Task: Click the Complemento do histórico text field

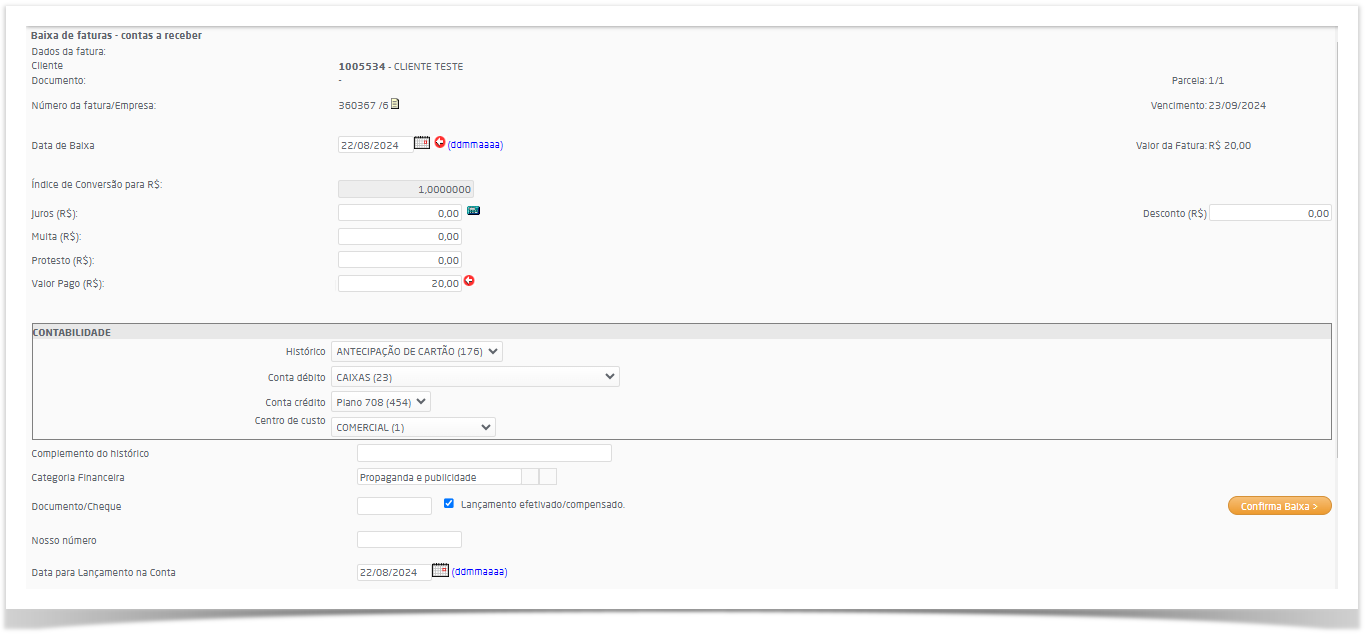Action: tap(484, 453)
